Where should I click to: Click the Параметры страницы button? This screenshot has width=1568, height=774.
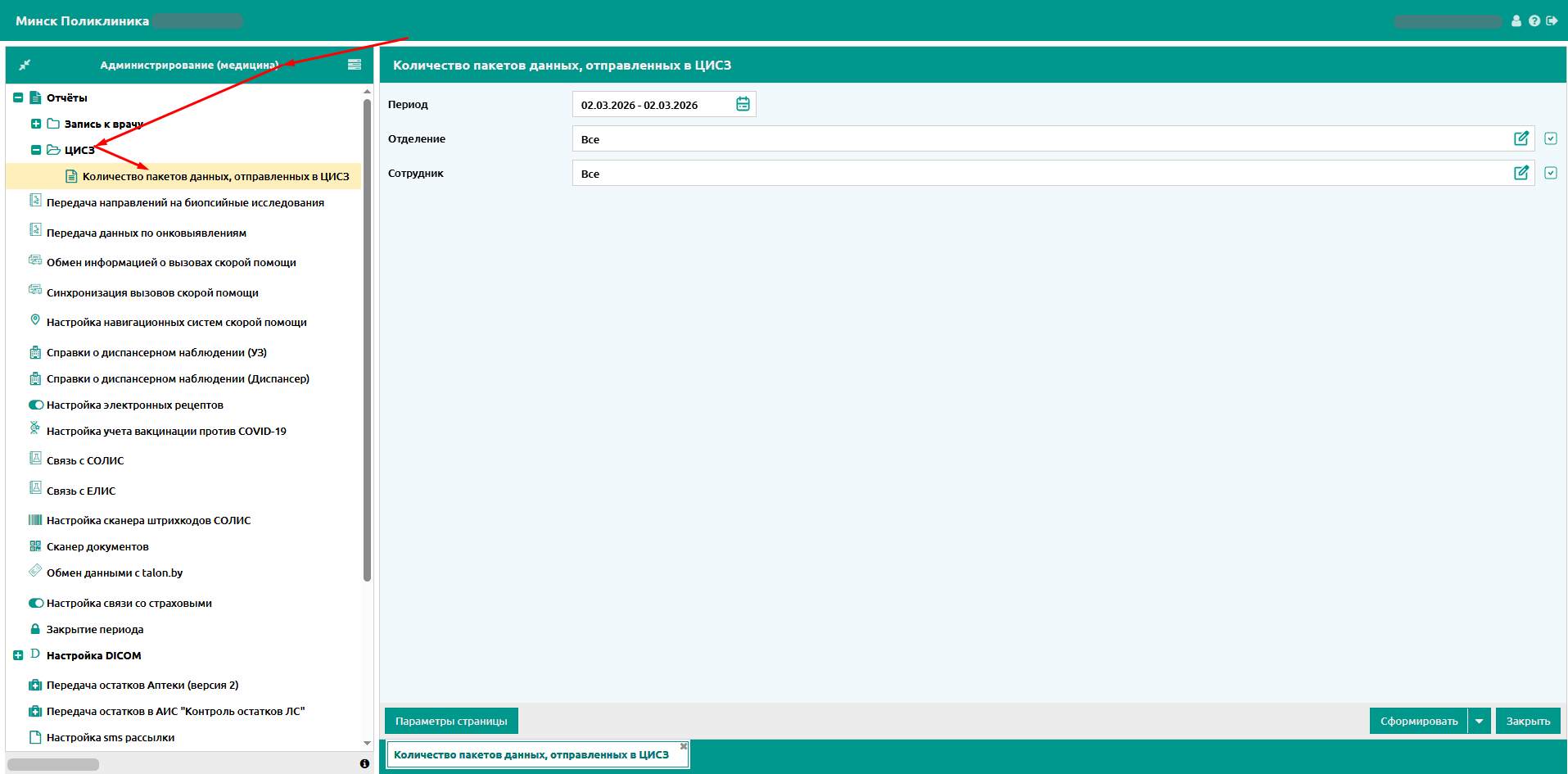click(451, 721)
